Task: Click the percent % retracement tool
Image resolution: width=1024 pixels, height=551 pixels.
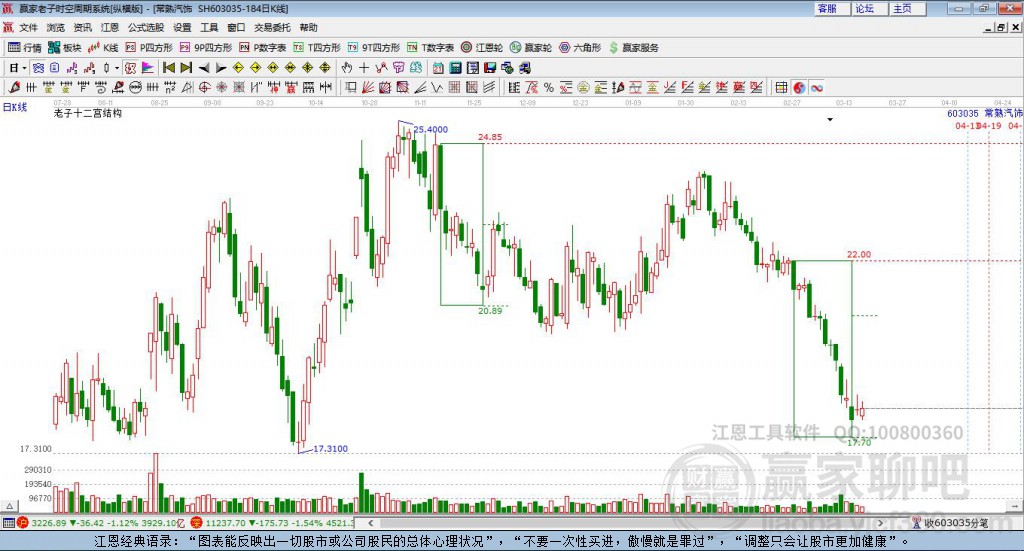Action: click(549, 87)
